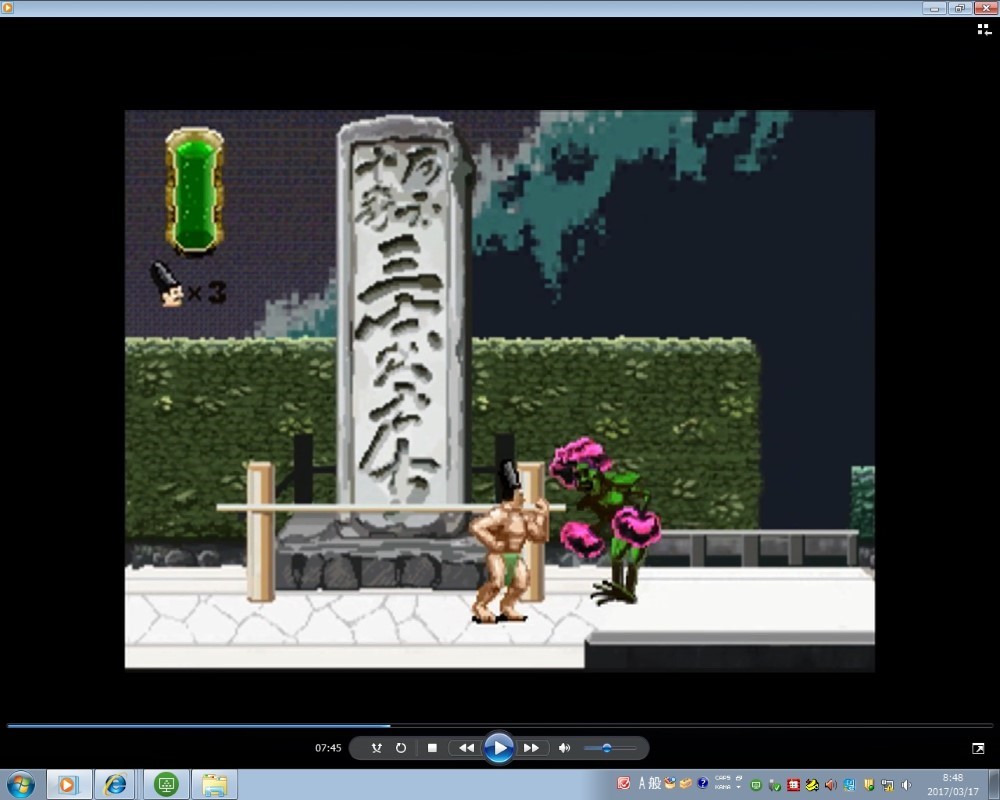Viewport: 1000px width, 800px height.
Task: Open the green monitor app on taskbar
Action: pyautogui.click(x=166, y=784)
